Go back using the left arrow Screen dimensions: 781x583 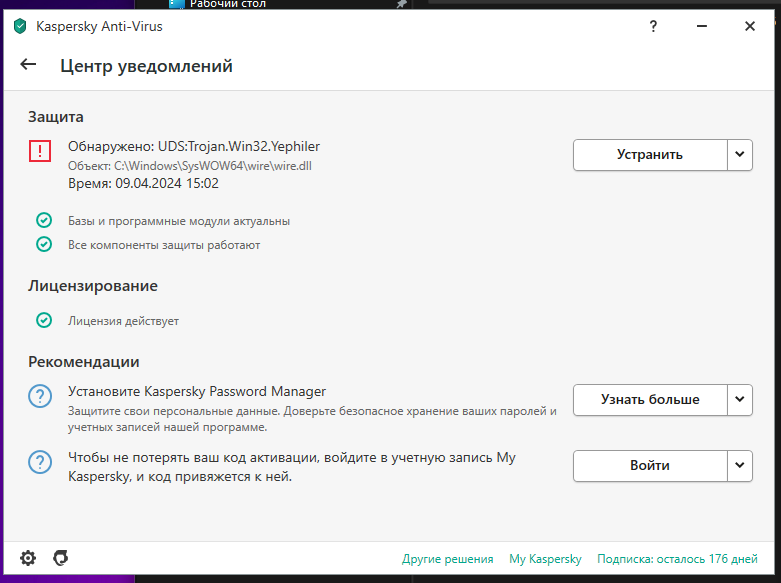(x=28, y=64)
